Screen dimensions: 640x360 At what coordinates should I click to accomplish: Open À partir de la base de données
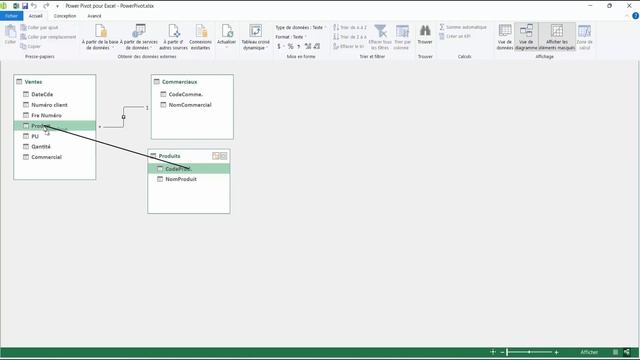tap(100, 37)
